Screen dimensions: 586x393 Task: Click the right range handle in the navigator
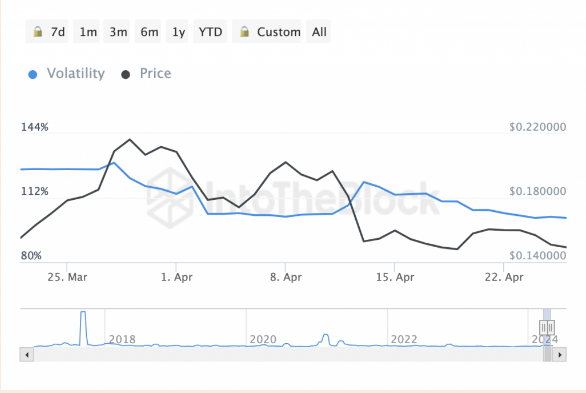[x=551, y=328]
